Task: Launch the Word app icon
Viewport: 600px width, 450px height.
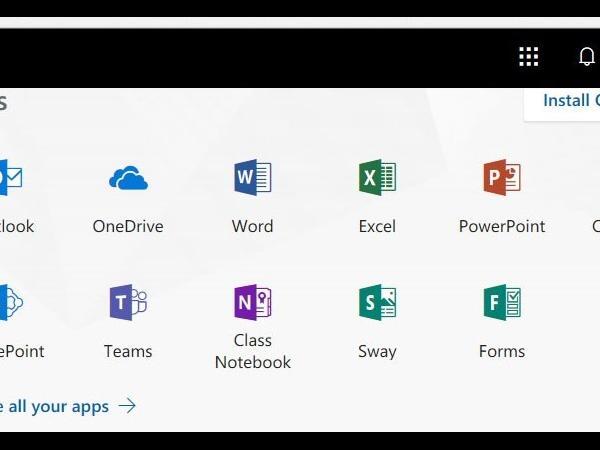Action: pos(253,177)
